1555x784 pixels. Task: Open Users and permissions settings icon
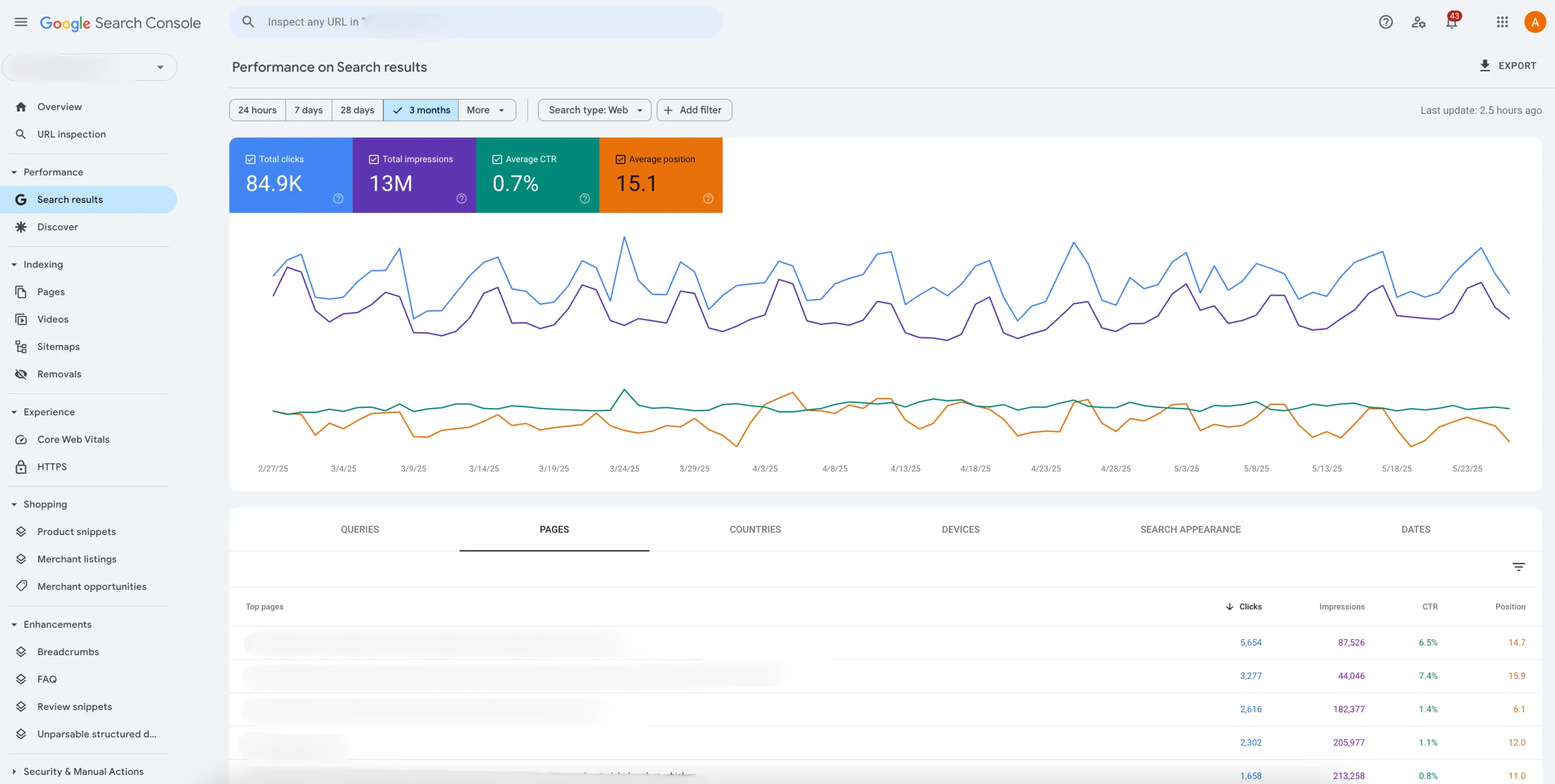[x=1418, y=22]
